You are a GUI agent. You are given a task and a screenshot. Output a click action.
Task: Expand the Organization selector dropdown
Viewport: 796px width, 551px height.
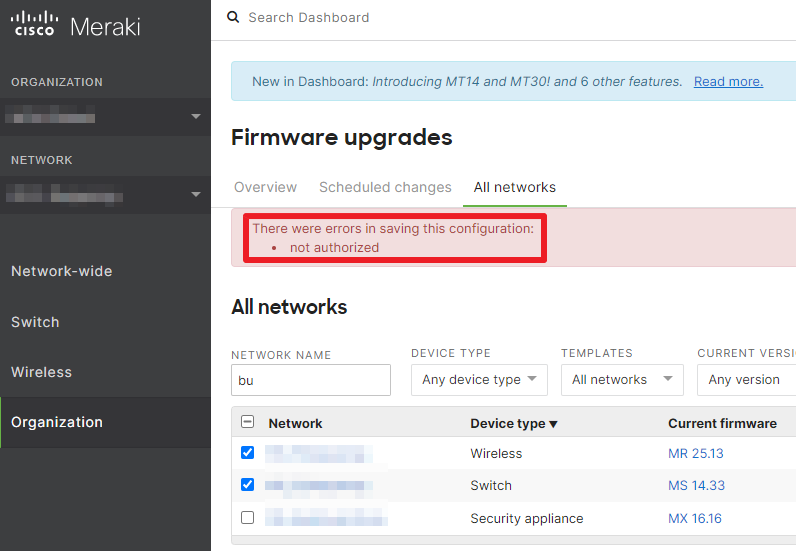tap(195, 117)
